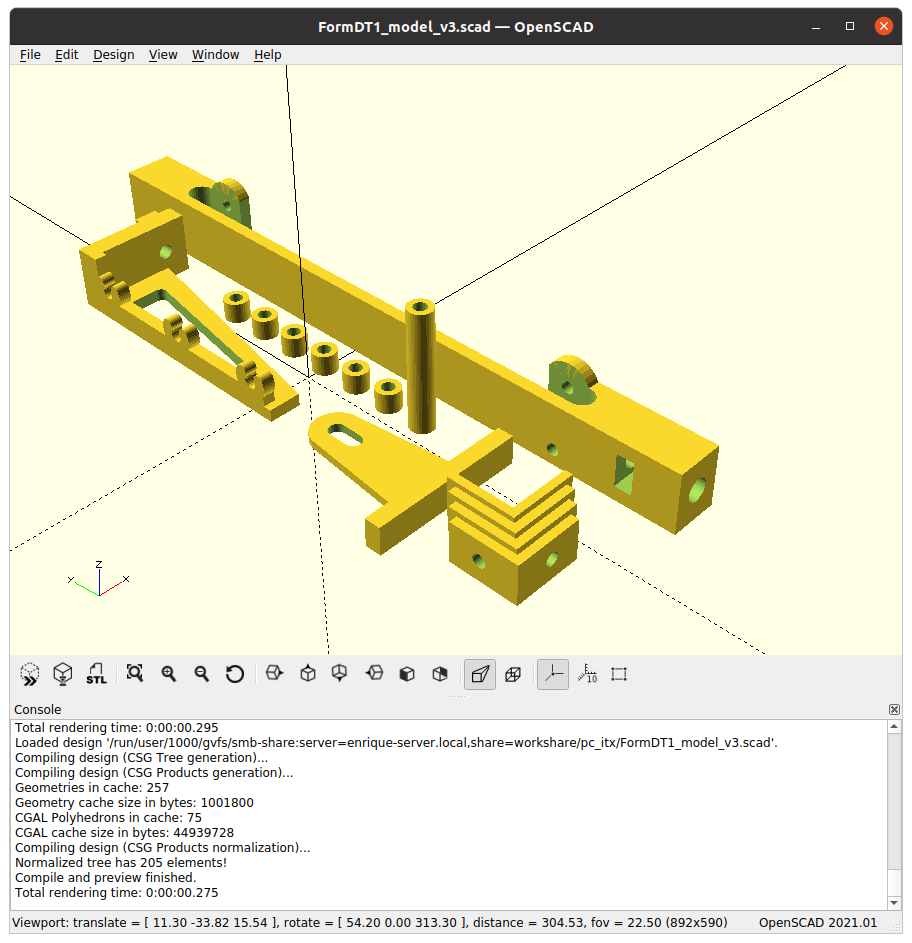Toggle Show Edges icon
Image resolution: width=912 pixels, height=943 pixels.
pyautogui.click(x=619, y=674)
